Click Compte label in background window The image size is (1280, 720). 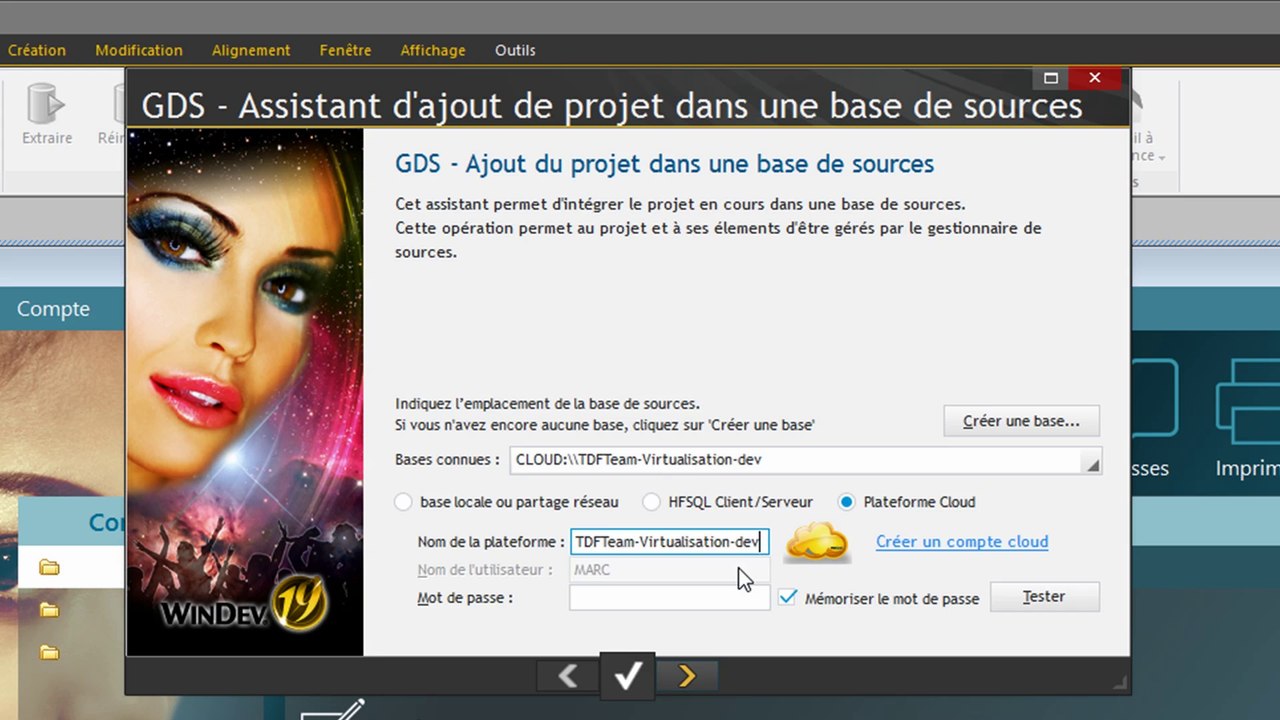[x=53, y=309]
